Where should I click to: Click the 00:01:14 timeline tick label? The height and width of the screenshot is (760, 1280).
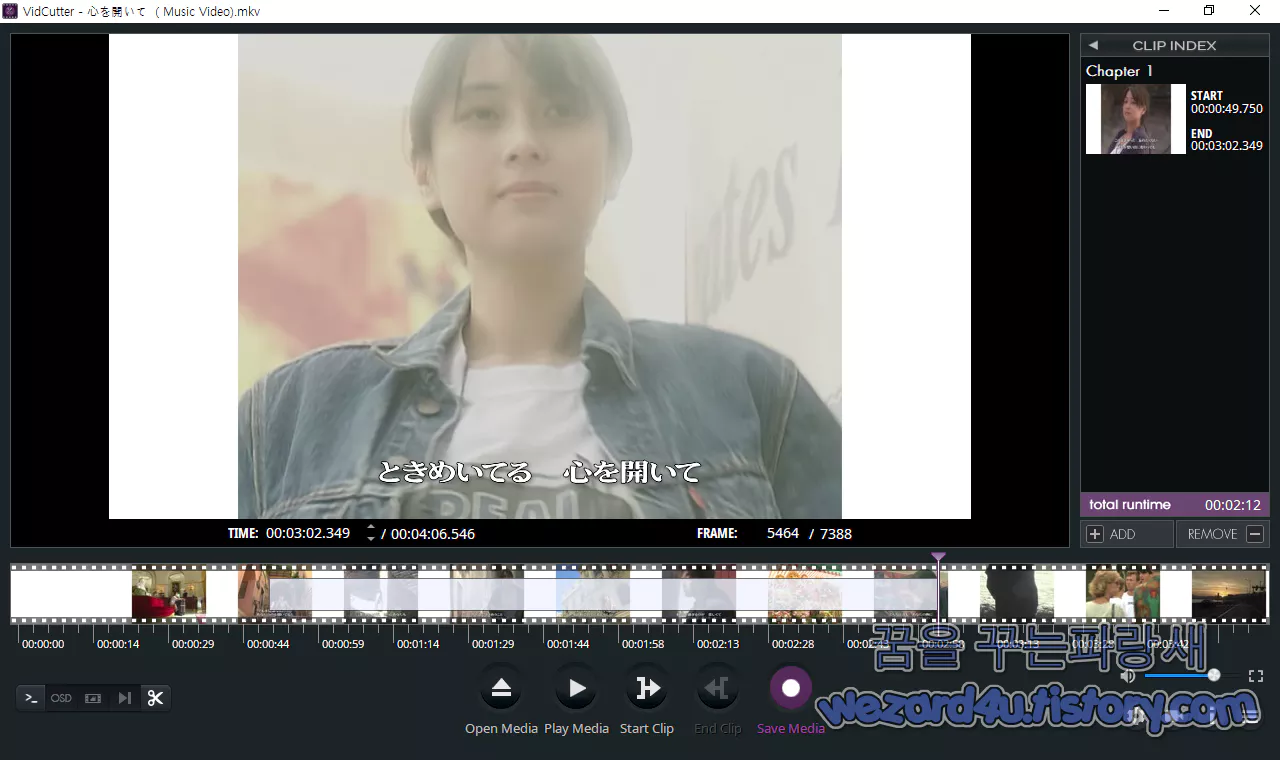(x=418, y=644)
